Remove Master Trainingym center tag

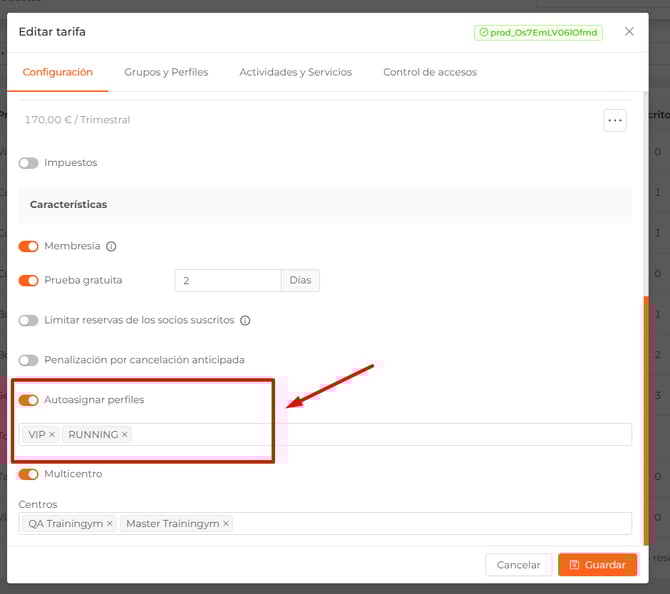point(226,524)
